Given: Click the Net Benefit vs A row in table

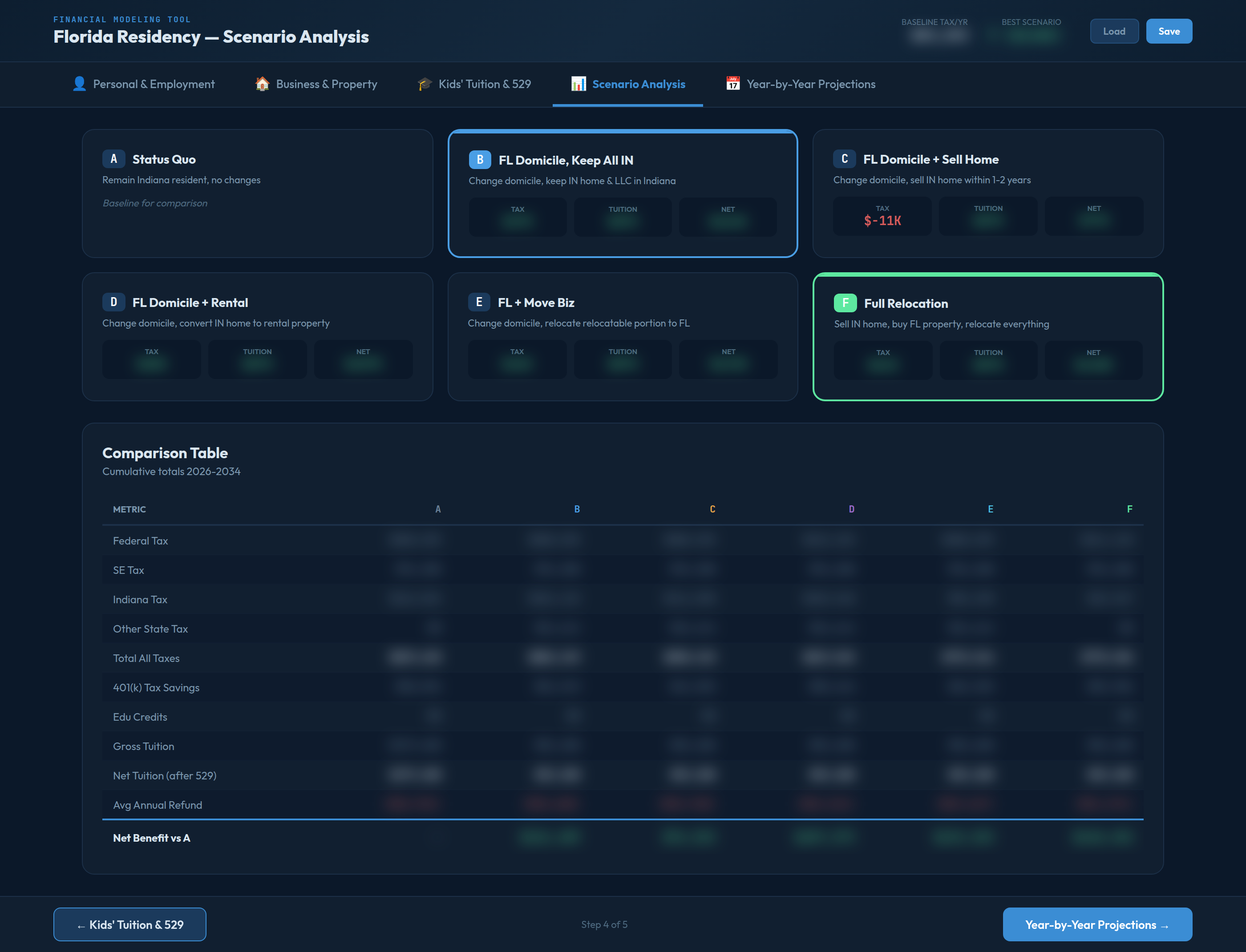Looking at the screenshot, I should pyautogui.click(x=151, y=838).
